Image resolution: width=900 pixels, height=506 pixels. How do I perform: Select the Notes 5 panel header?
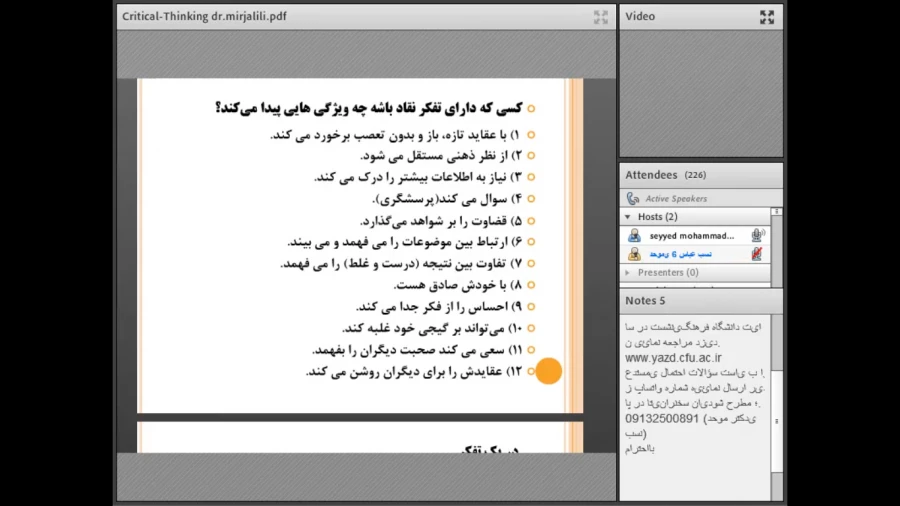tap(646, 300)
